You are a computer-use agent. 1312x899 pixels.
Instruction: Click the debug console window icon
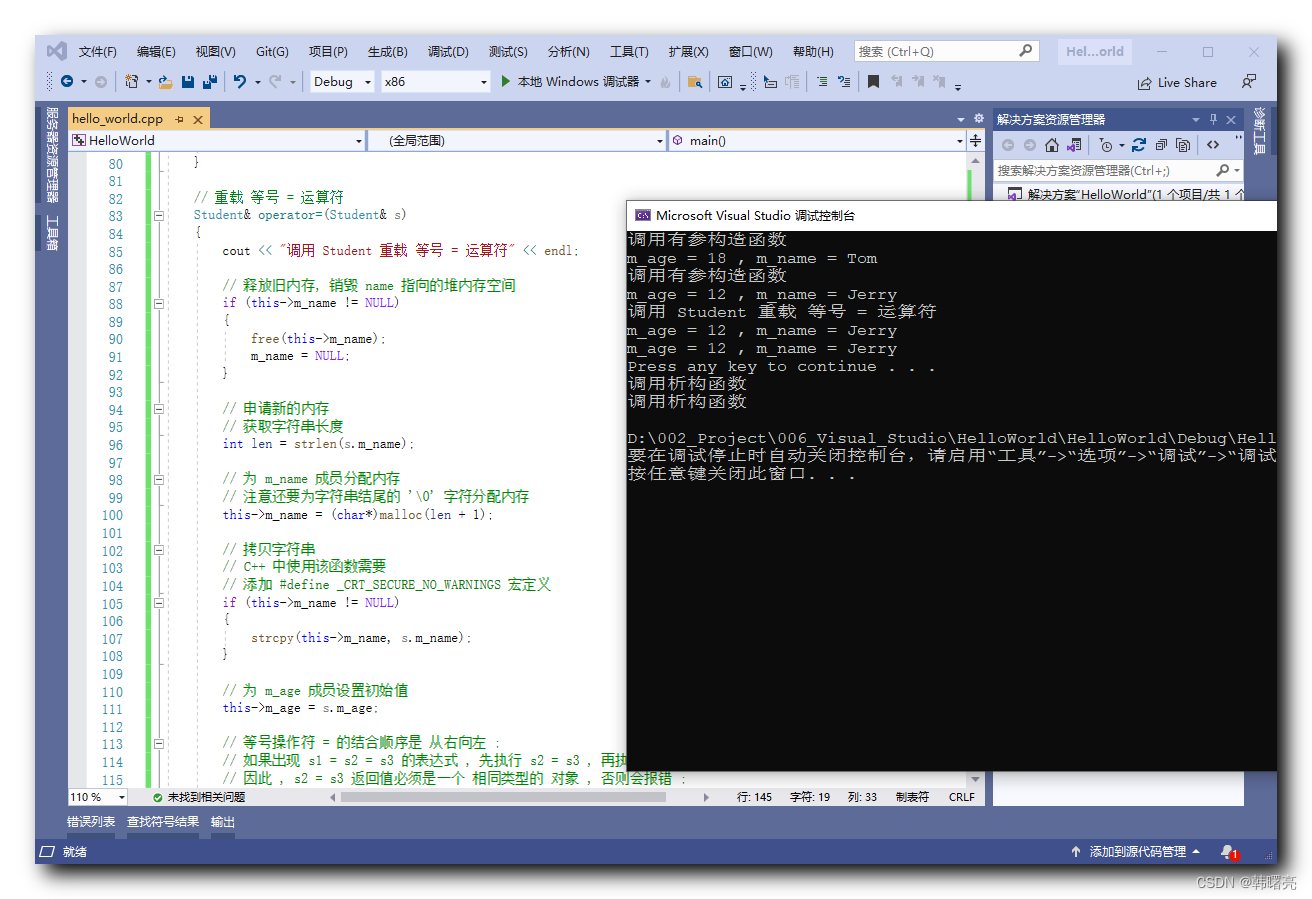643,215
